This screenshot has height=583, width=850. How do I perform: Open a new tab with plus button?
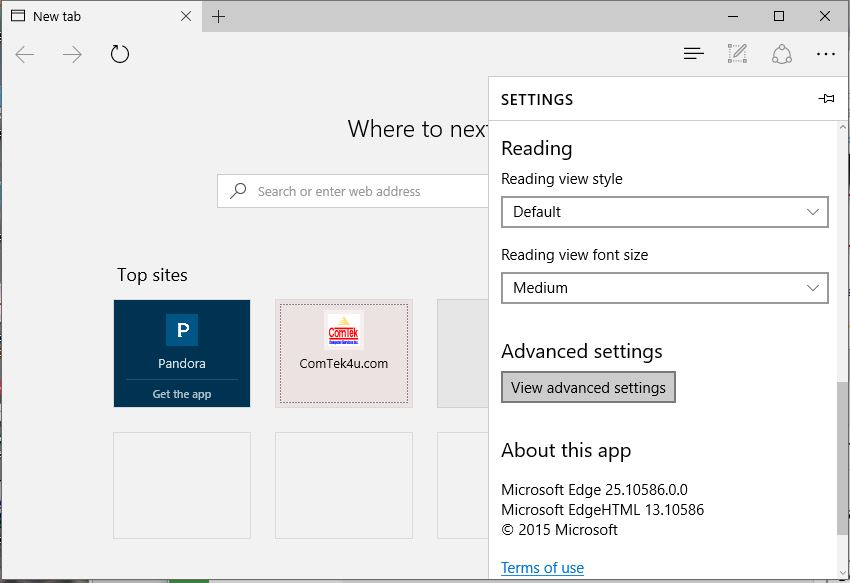pos(218,17)
